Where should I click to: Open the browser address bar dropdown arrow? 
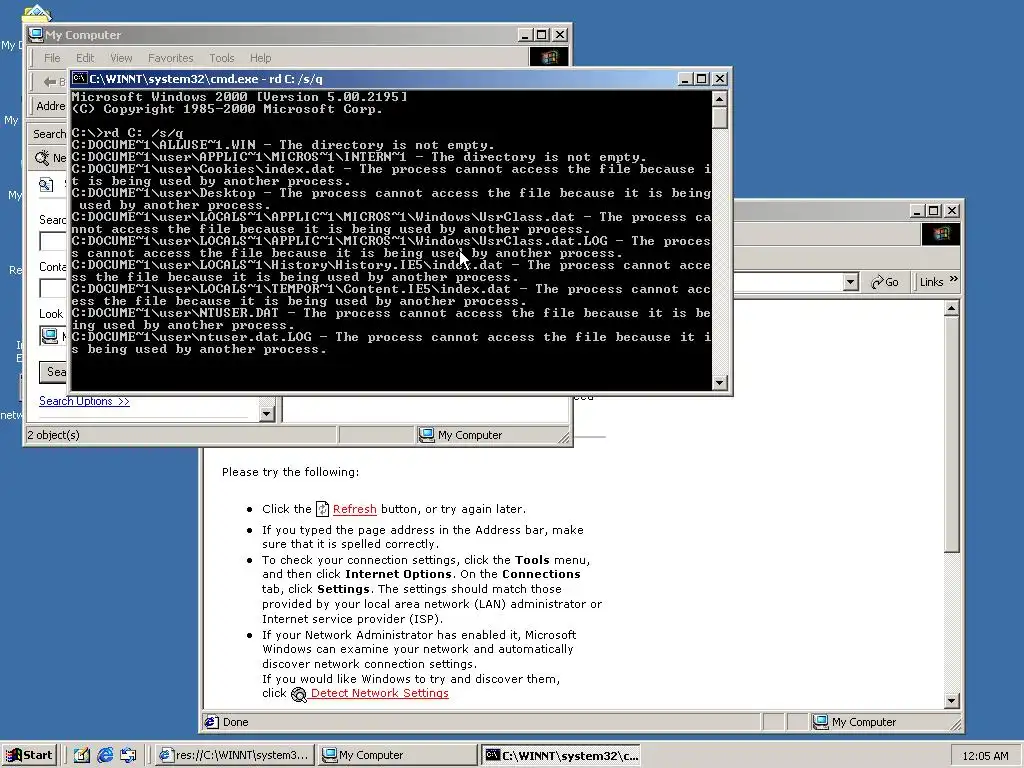pyautogui.click(x=850, y=282)
